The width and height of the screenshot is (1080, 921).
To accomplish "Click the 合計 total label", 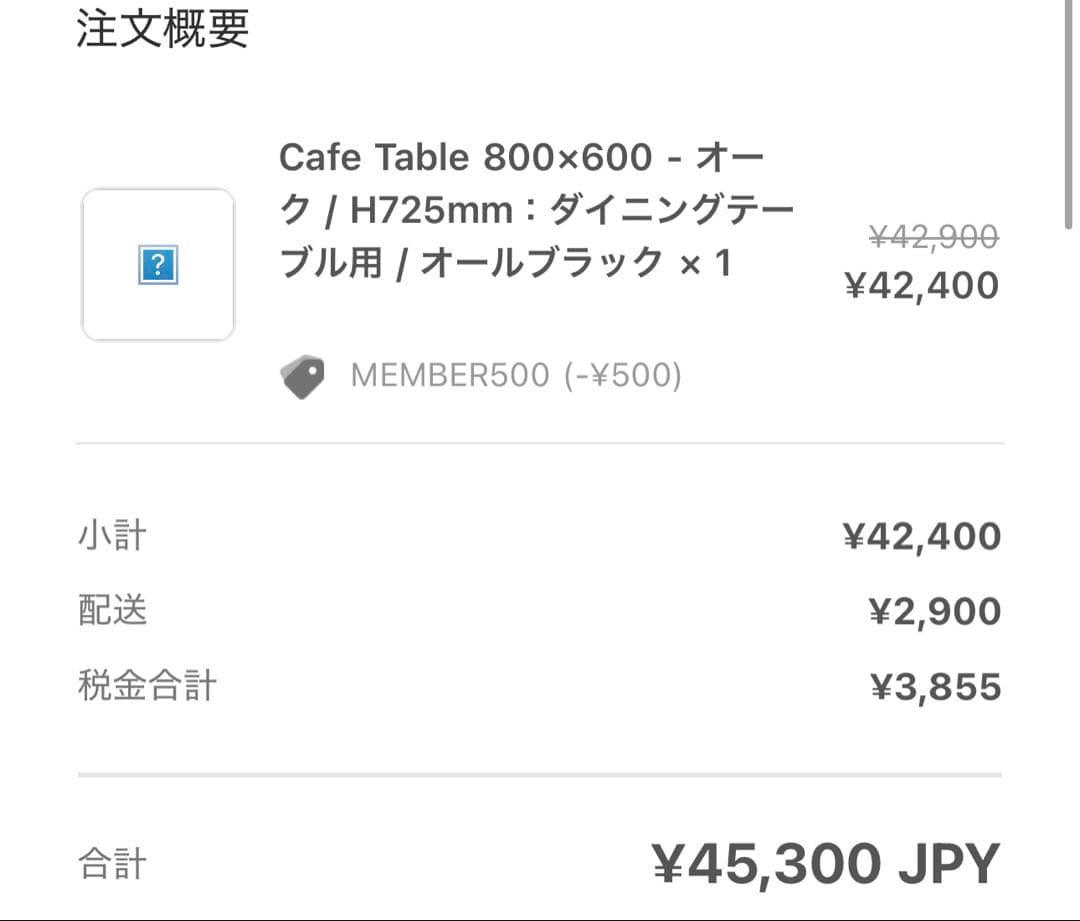I will pos(112,863).
